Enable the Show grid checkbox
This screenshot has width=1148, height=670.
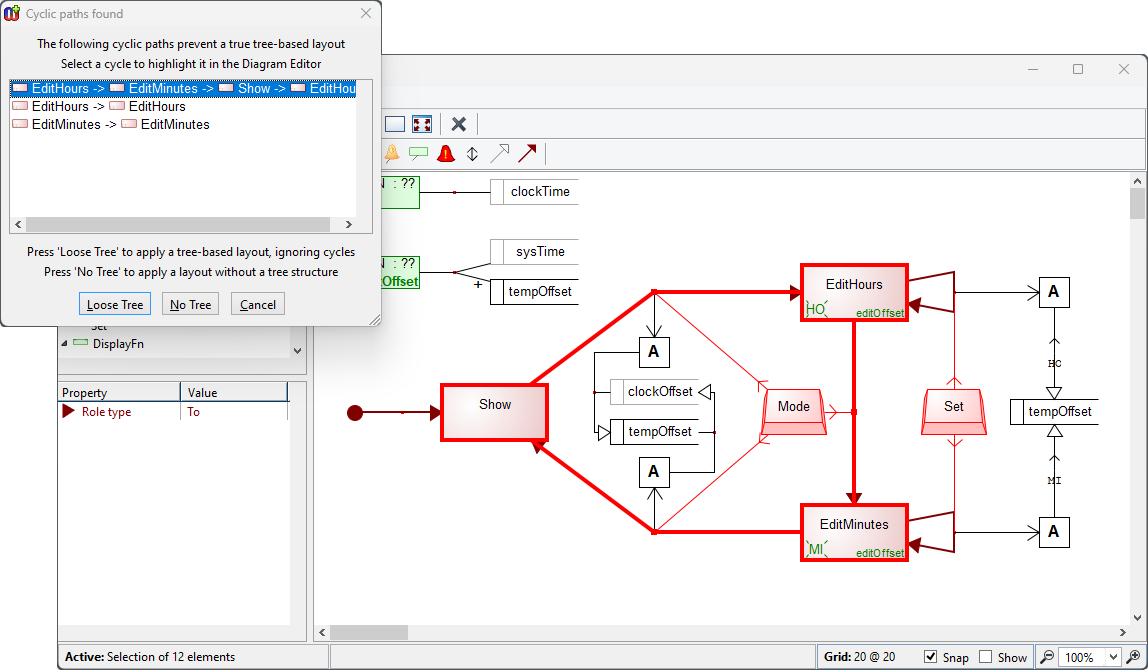point(984,657)
